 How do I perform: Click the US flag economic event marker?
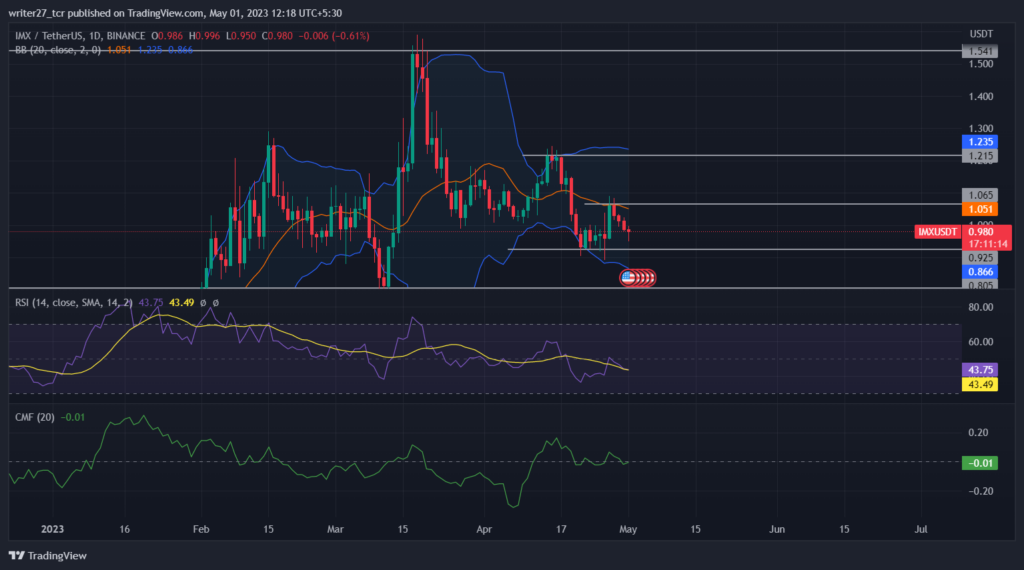tap(628, 278)
